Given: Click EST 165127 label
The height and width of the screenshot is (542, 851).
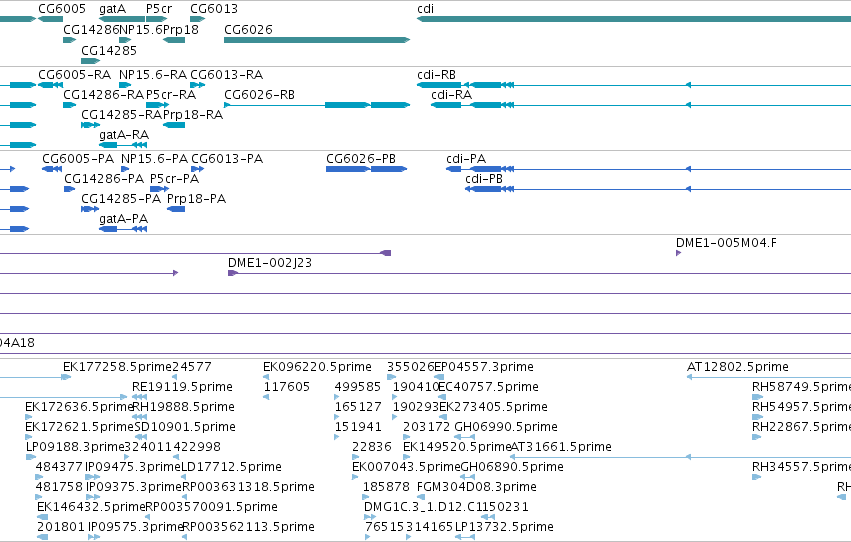Looking at the screenshot, I should [358, 407].
